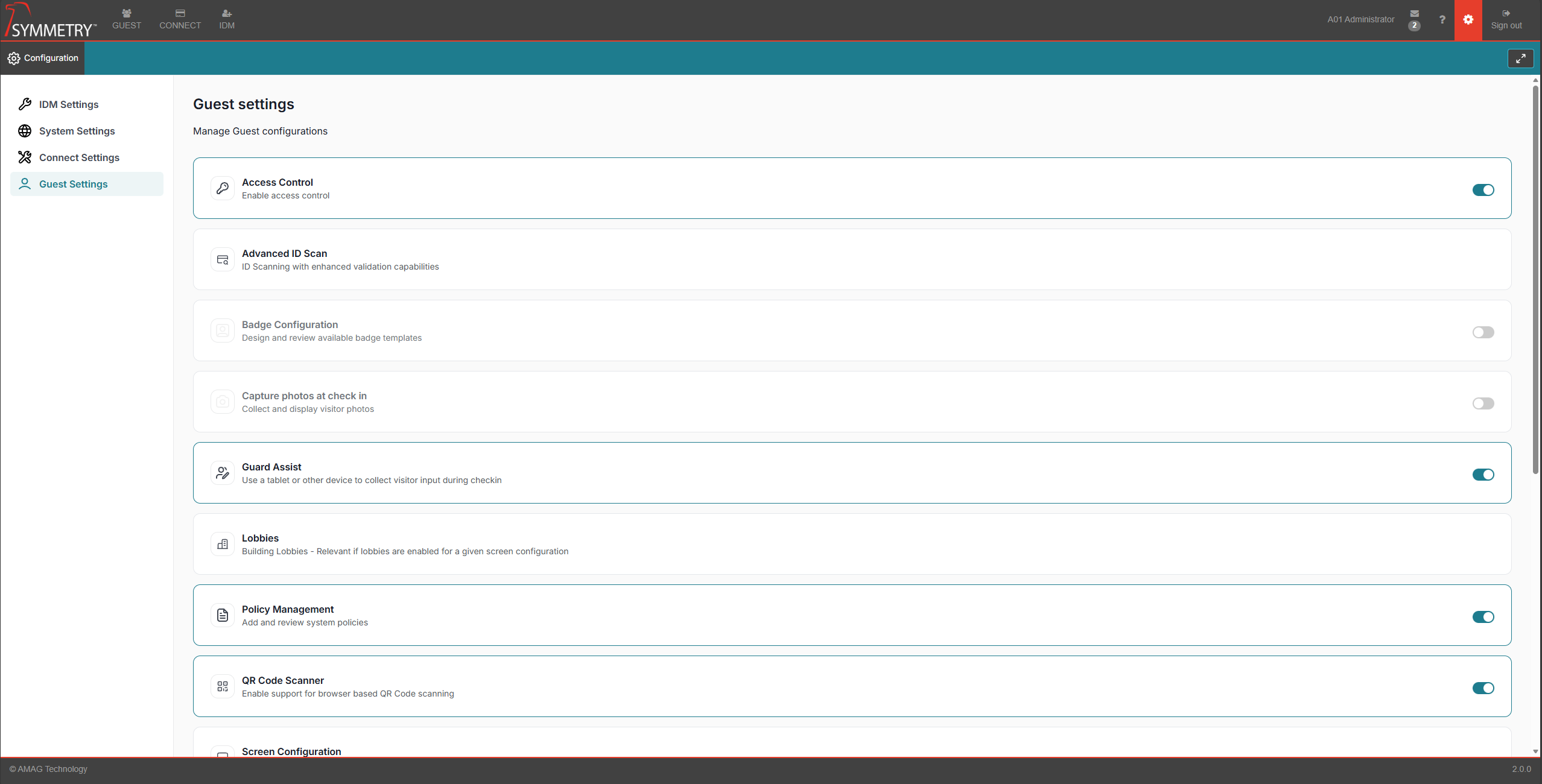The width and height of the screenshot is (1542, 784).
Task: Disable the Access Control toggle
Action: pyautogui.click(x=1483, y=190)
